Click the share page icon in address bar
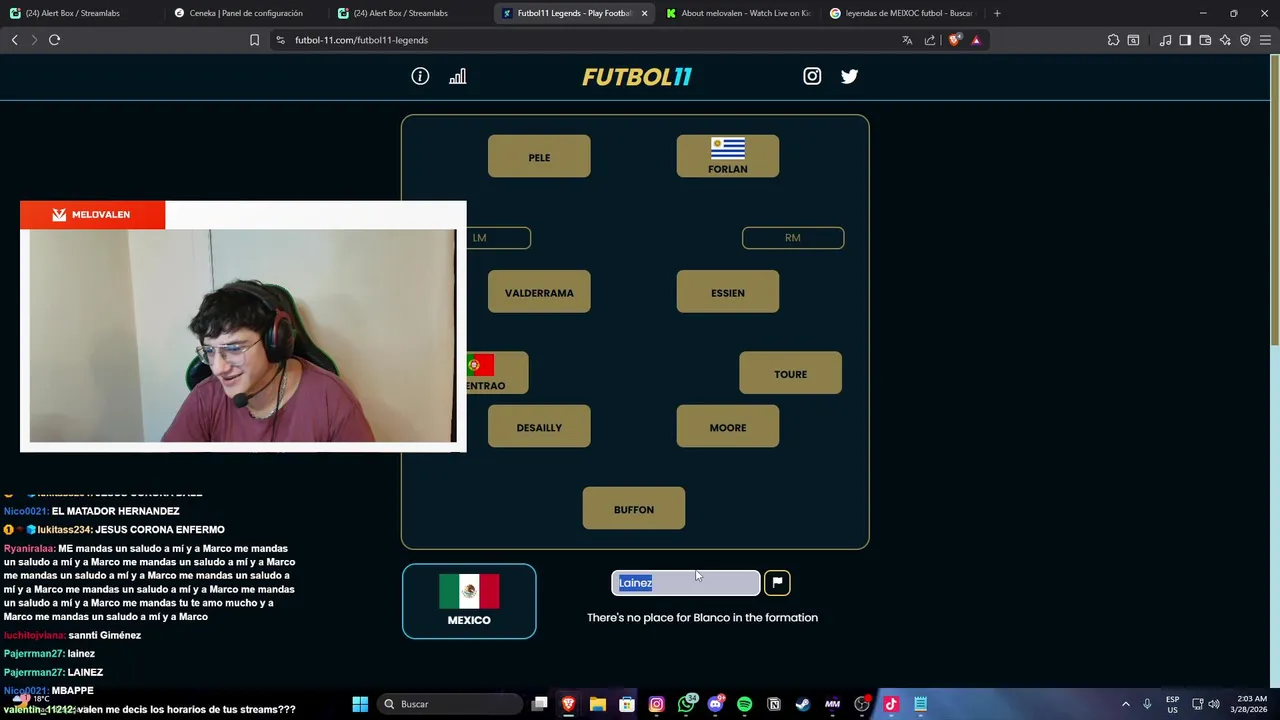 930,40
